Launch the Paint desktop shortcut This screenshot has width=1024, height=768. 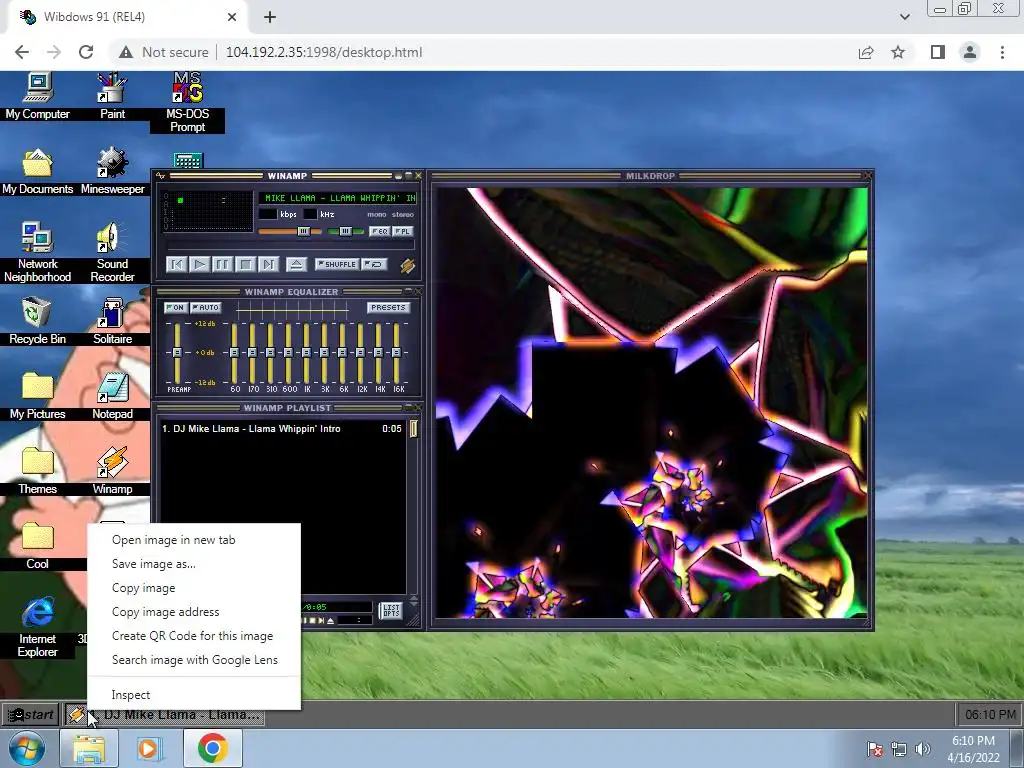click(x=112, y=96)
